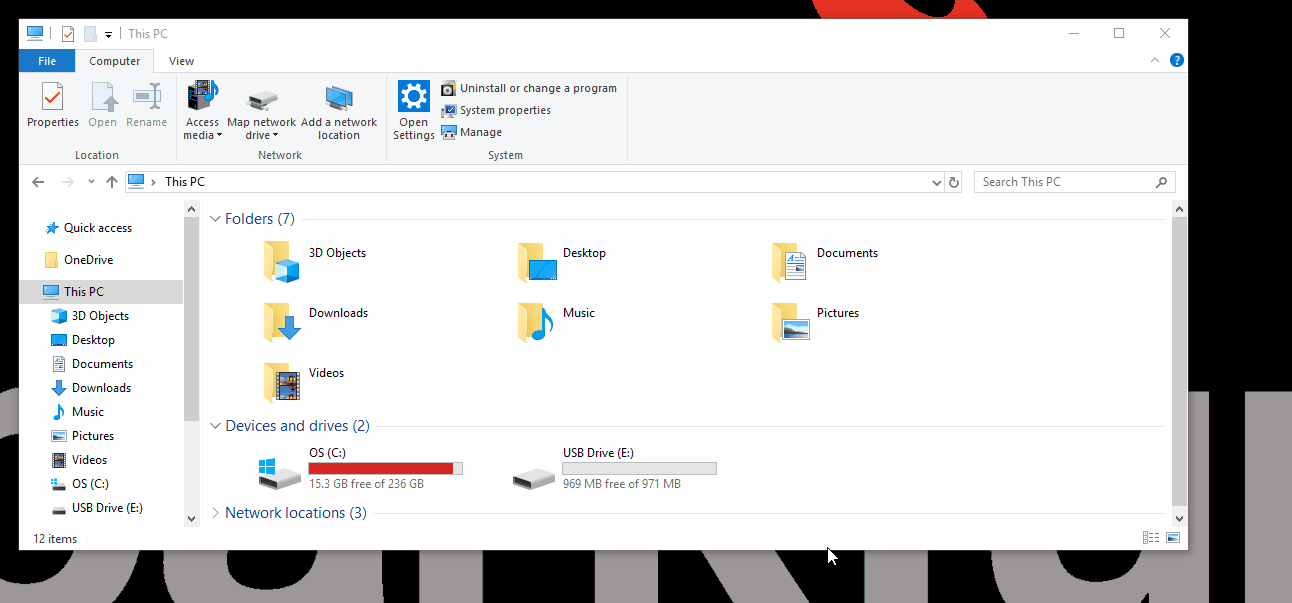The height and width of the screenshot is (603, 1292).
Task: Click the Properties icon in the ribbon
Action: click(x=52, y=98)
